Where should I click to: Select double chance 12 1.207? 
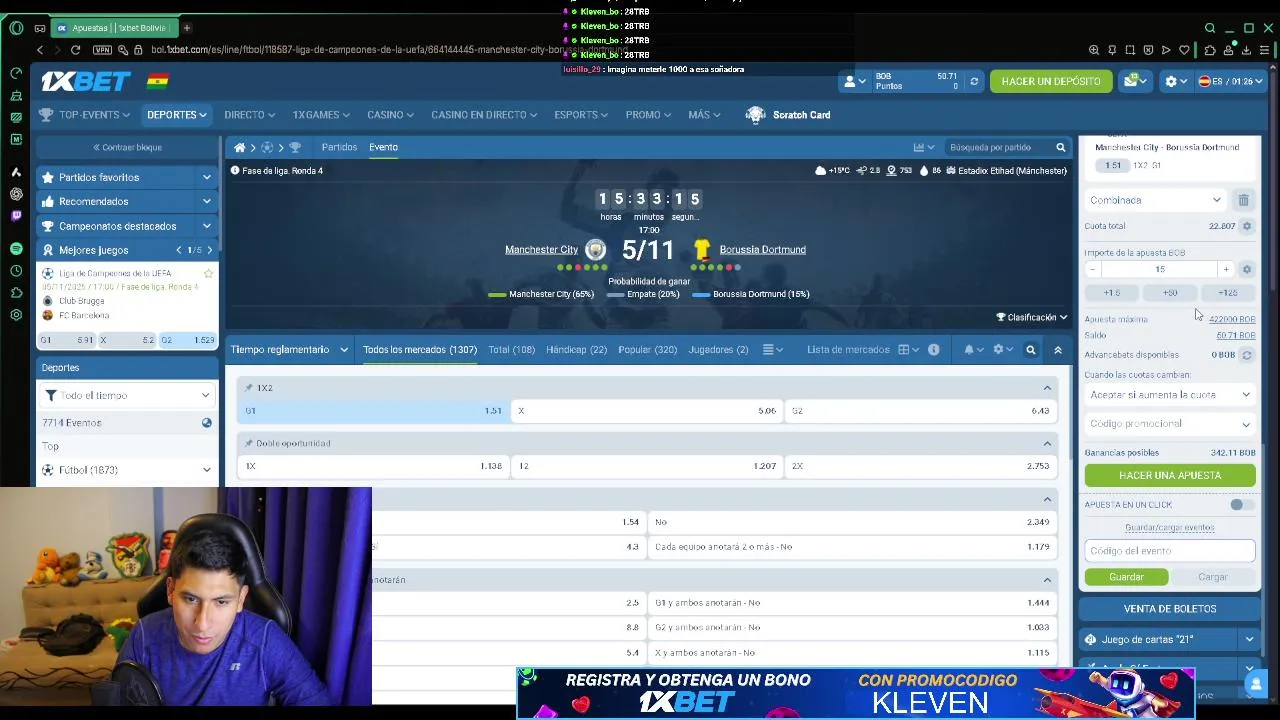click(647, 466)
